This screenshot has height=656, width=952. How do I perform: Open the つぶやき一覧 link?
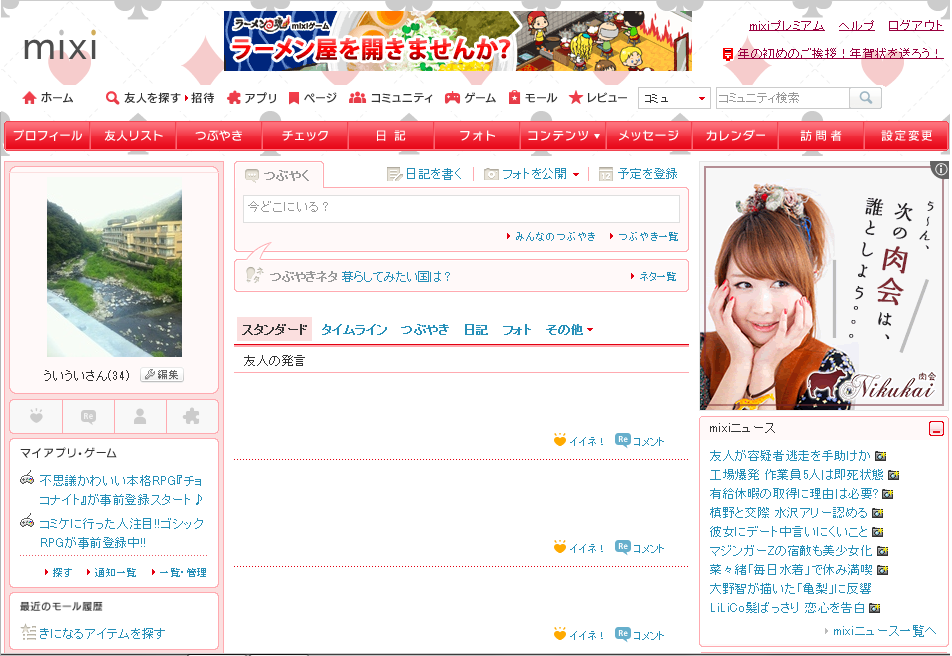[648, 236]
